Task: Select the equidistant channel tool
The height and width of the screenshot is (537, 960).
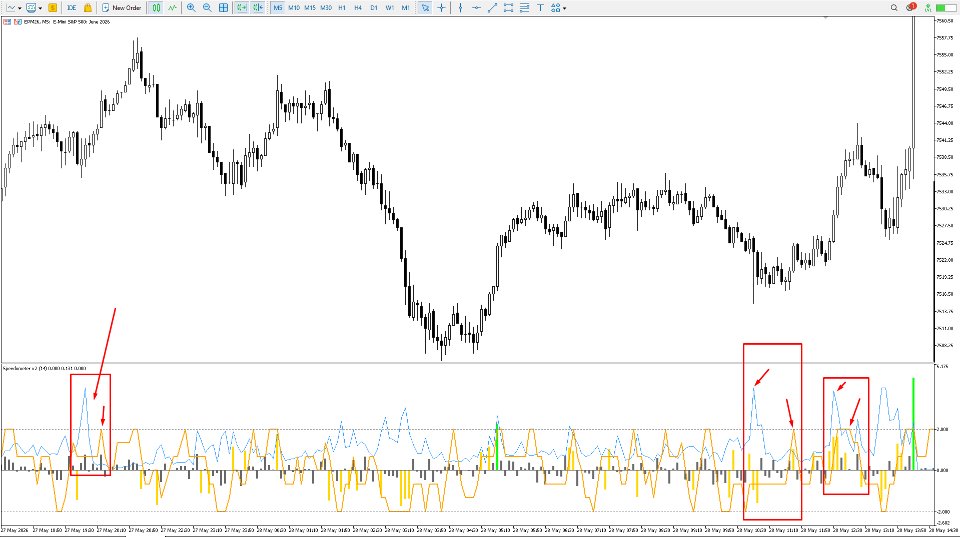Action: click(x=508, y=8)
